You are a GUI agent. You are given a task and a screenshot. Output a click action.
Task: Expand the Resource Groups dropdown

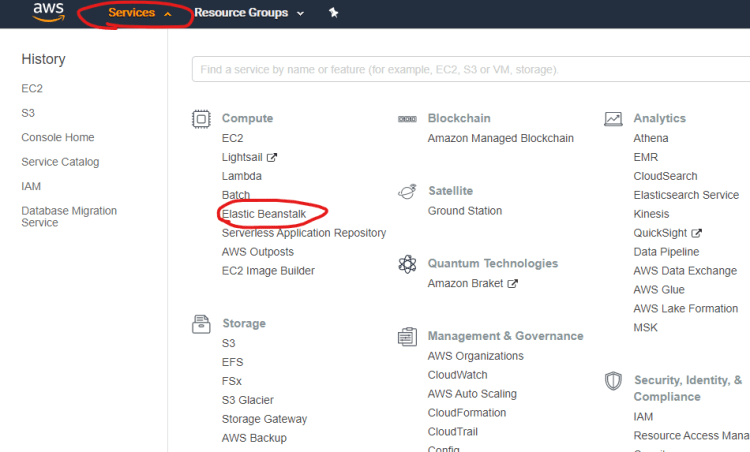pyautogui.click(x=249, y=13)
